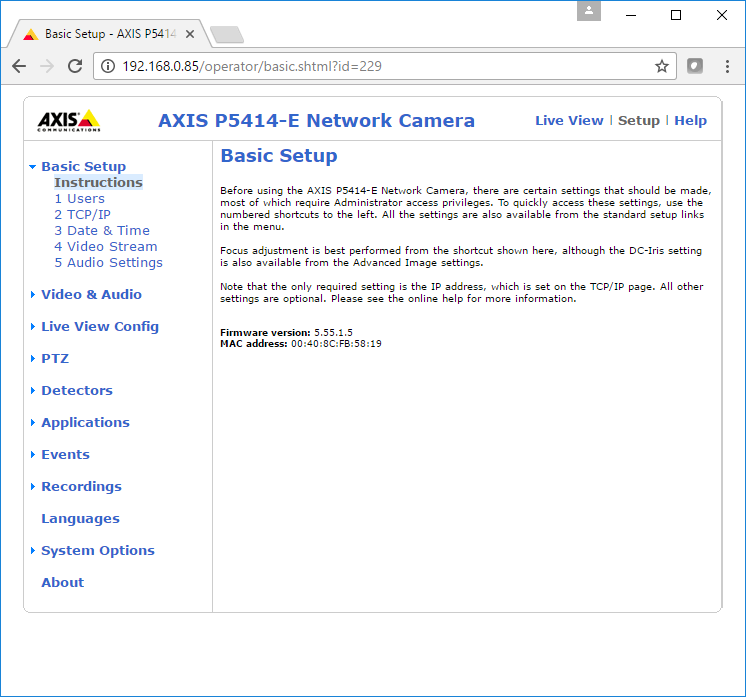The height and width of the screenshot is (697, 746).
Task: Click the browser forward arrow
Action: pos(47,66)
